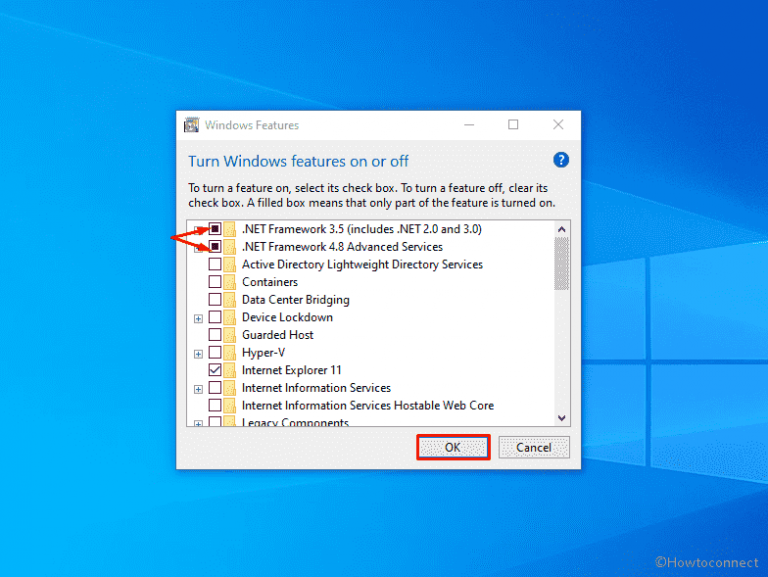
Task: Click the feature list scrollbar thumb
Action: (561, 264)
